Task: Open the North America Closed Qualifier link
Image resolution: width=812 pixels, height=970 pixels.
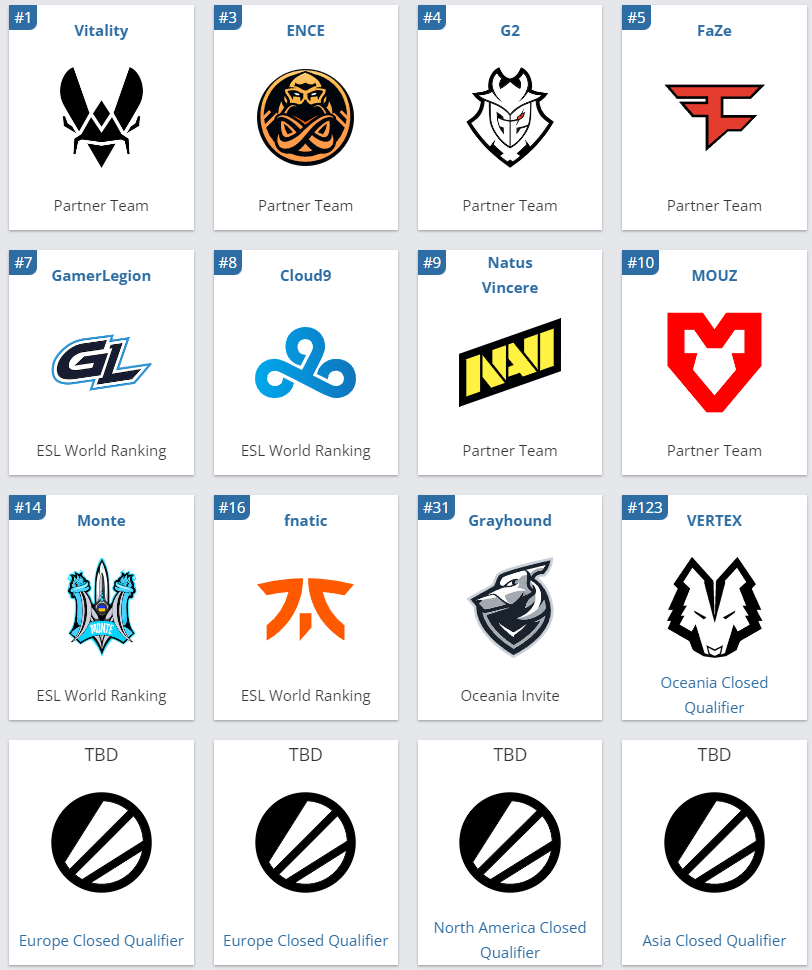Action: (510, 940)
